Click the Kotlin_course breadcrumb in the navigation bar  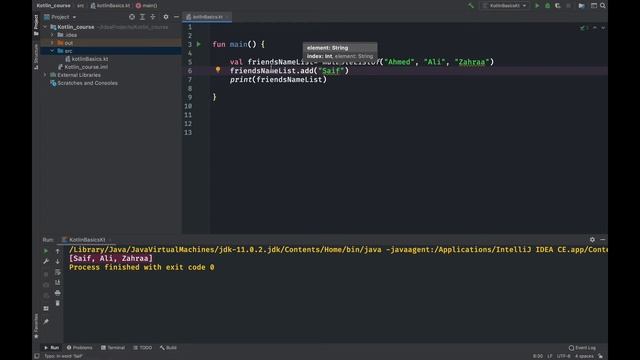pyautogui.click(x=53, y=6)
